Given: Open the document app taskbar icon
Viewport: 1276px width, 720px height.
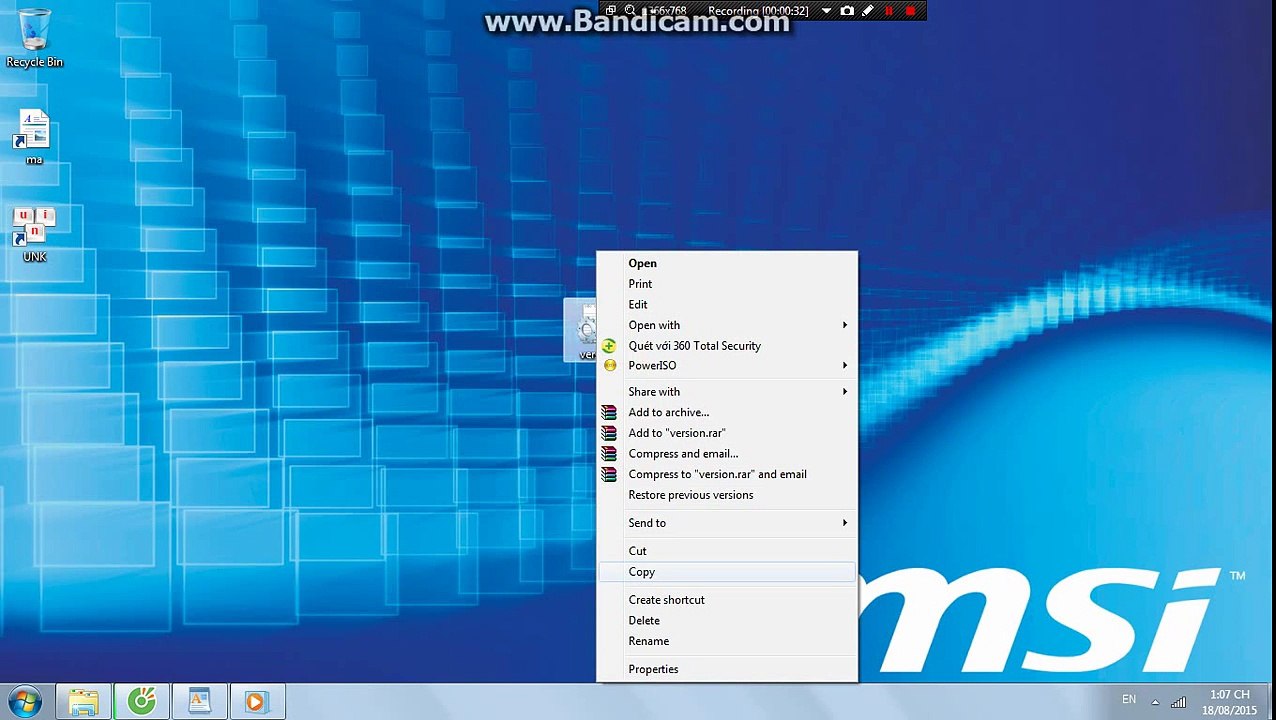Looking at the screenshot, I should click(x=199, y=702).
